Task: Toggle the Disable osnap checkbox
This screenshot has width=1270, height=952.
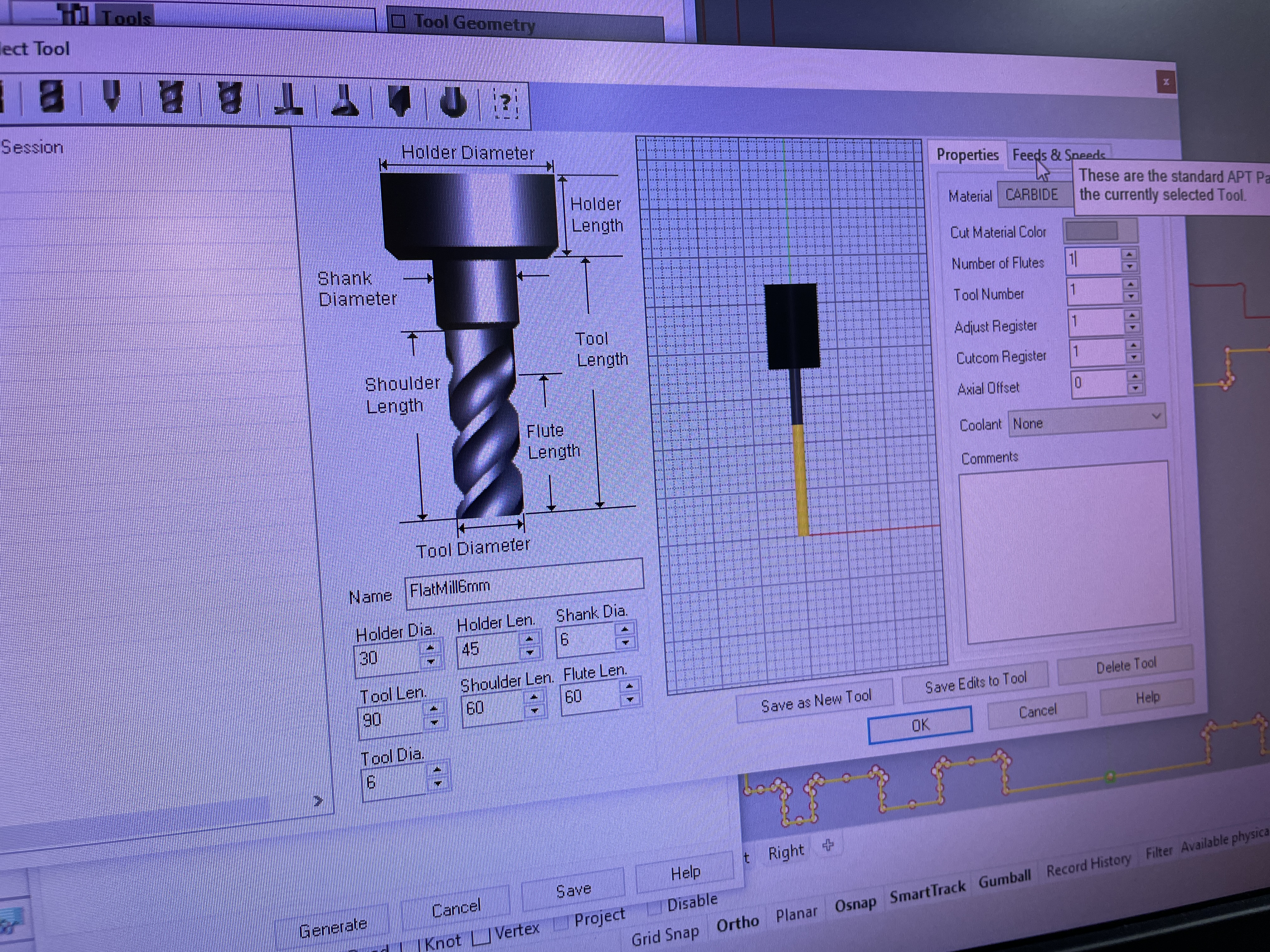Action: pyautogui.click(x=654, y=908)
